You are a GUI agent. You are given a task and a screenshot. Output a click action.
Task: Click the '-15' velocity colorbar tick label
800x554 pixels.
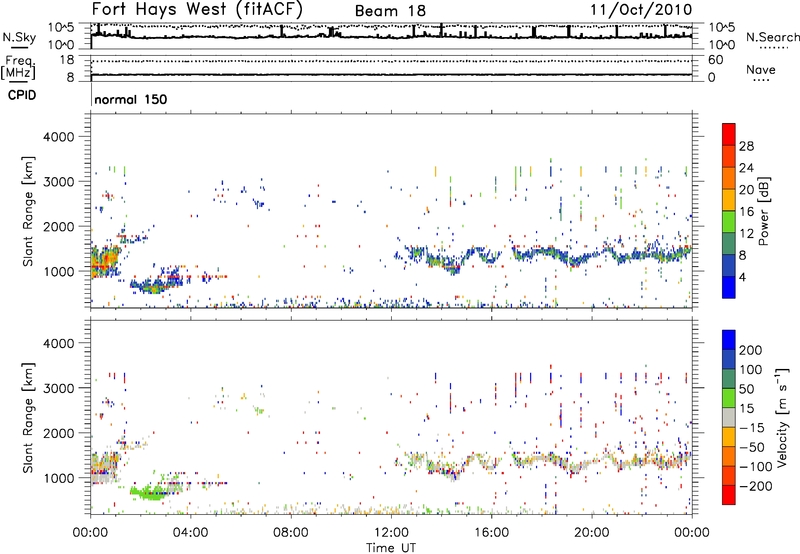[x=752, y=428]
